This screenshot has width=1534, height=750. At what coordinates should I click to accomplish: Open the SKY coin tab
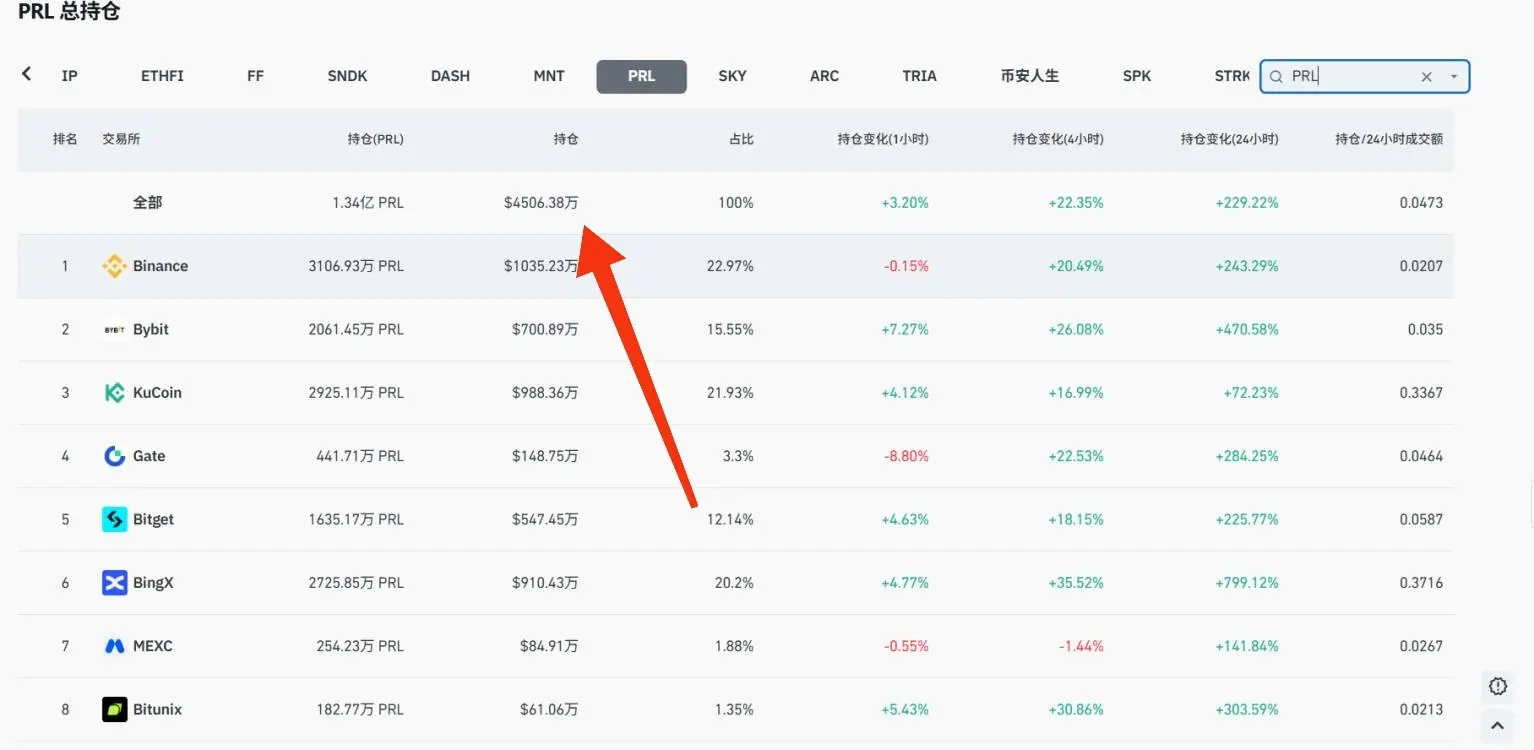(732, 76)
